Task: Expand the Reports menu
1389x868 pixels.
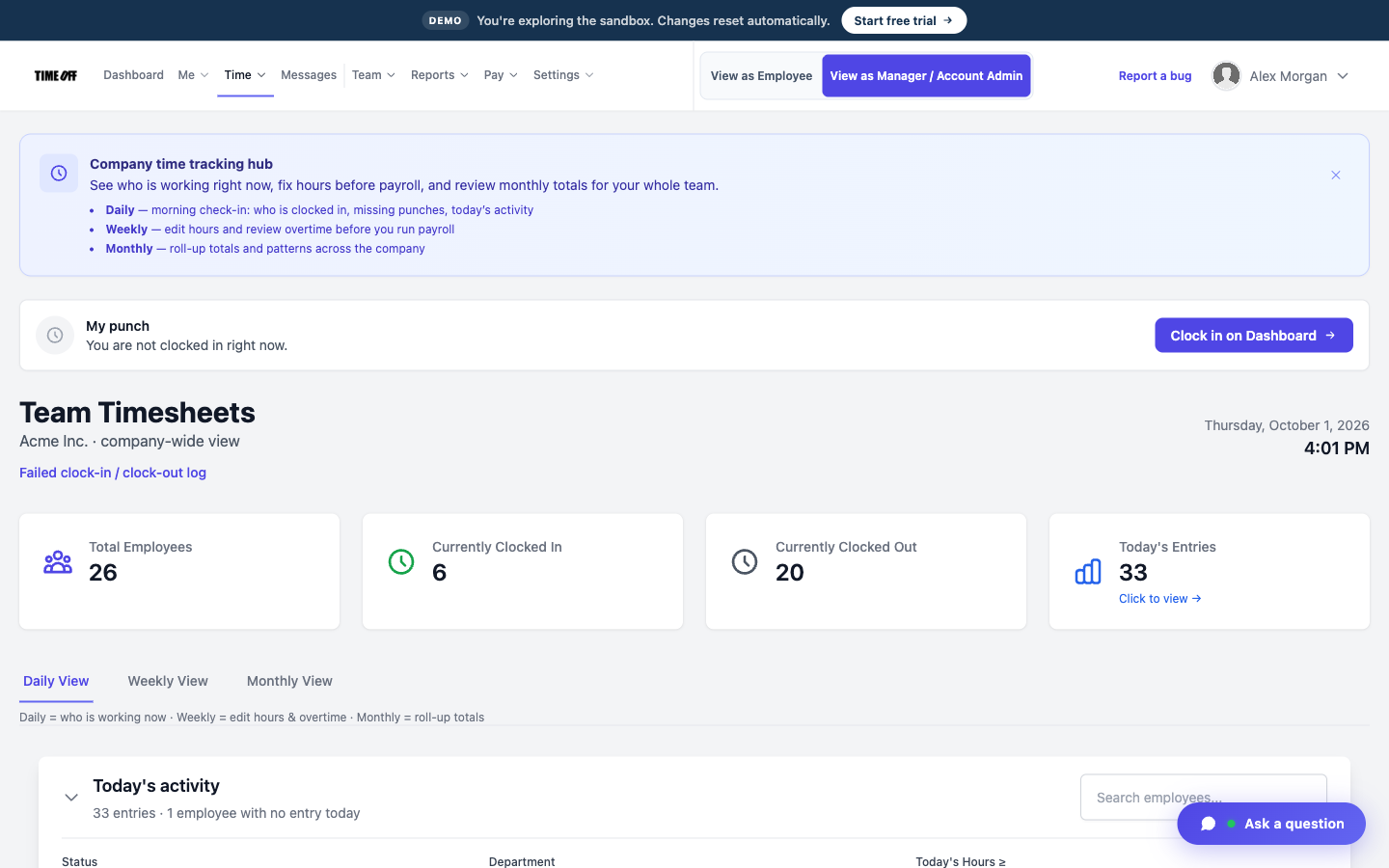Action: (440, 75)
